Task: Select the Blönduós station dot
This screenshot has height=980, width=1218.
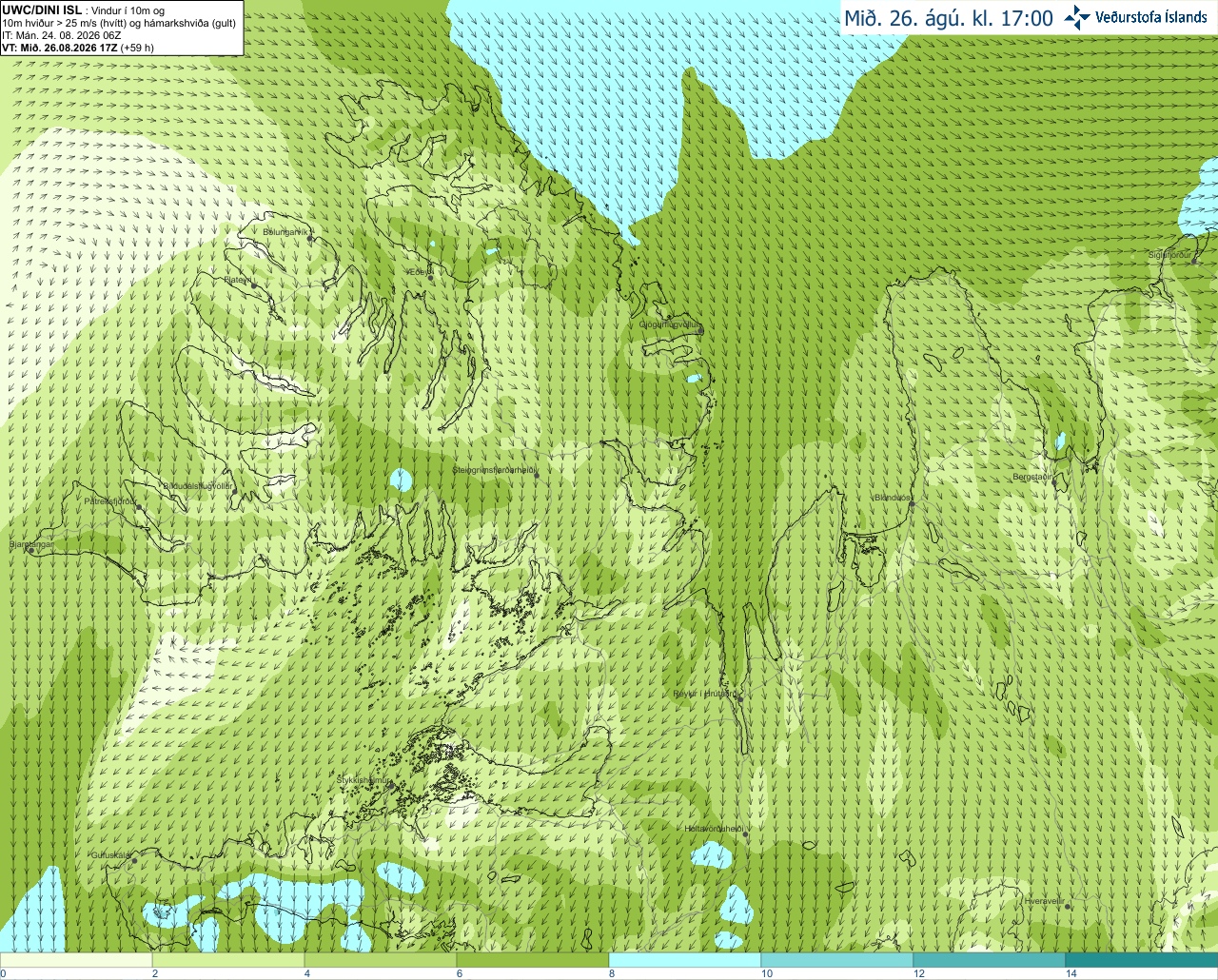Action: coord(912,506)
